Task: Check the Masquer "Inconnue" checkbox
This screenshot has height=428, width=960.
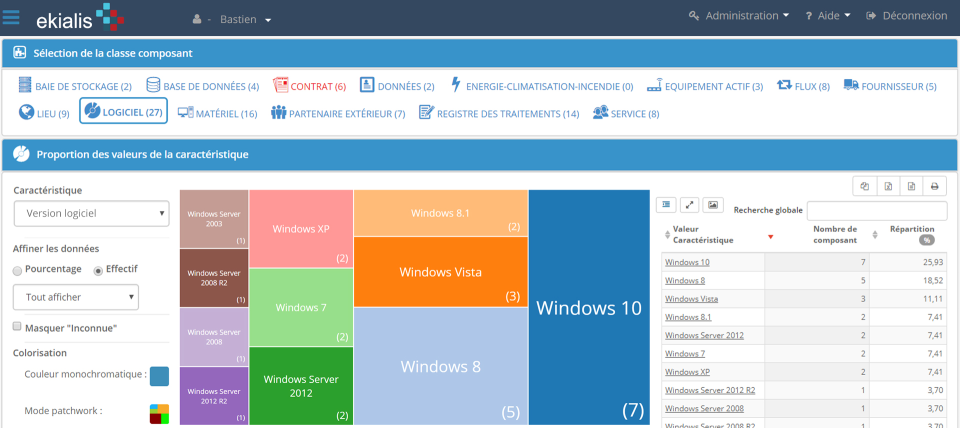Action: [17, 326]
